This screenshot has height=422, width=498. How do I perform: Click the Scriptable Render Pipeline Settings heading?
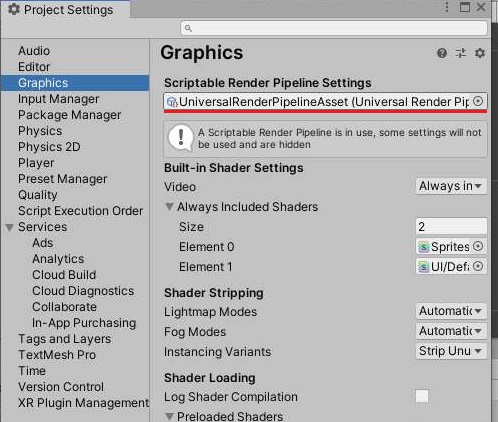[268, 83]
